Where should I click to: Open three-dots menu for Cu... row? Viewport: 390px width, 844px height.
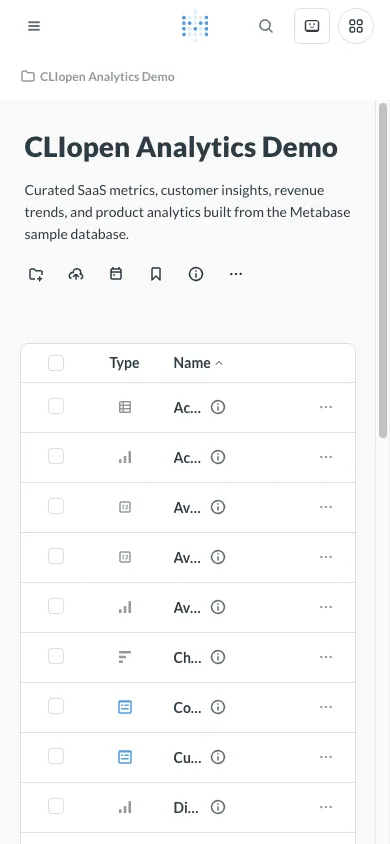[326, 757]
